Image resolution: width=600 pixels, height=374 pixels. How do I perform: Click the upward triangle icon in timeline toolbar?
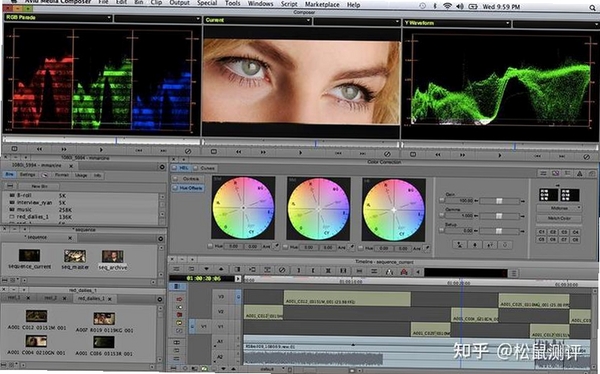221,269
